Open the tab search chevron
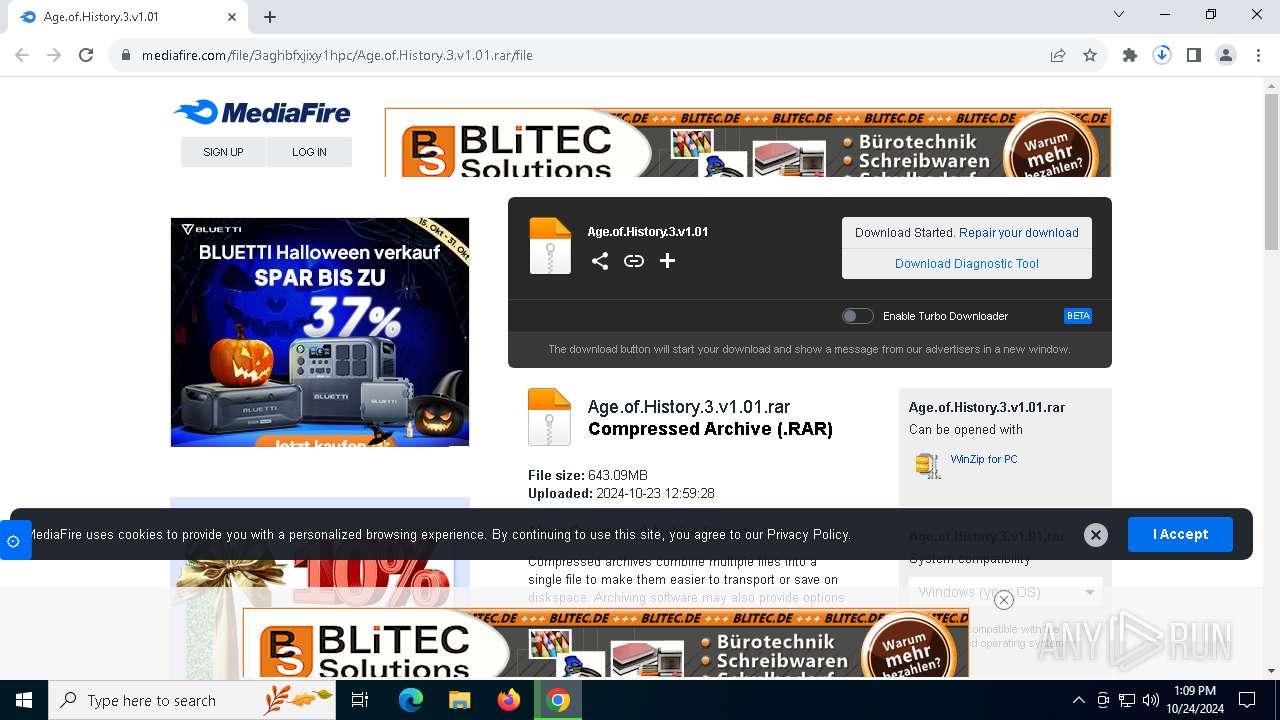Image resolution: width=1280 pixels, height=720 pixels. point(1119,15)
